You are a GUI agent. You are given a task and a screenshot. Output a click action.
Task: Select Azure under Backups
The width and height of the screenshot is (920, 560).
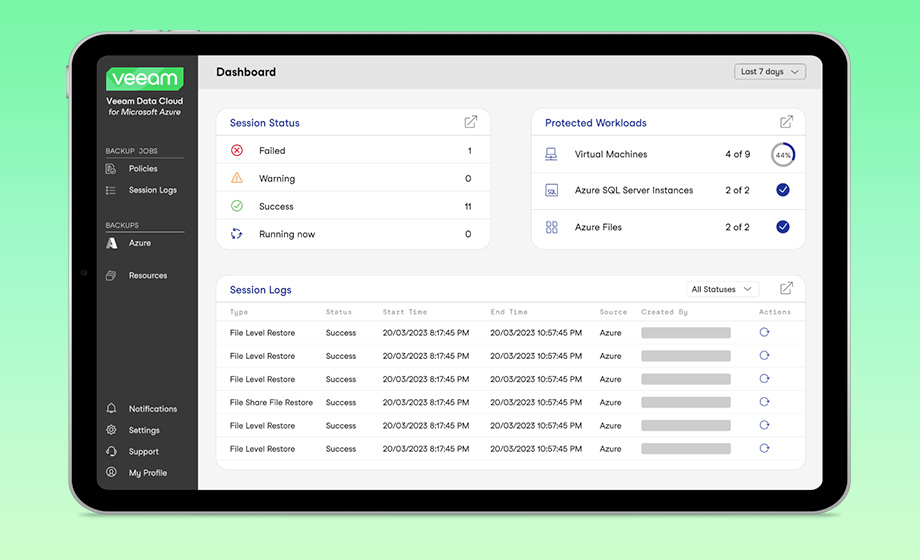(x=140, y=243)
